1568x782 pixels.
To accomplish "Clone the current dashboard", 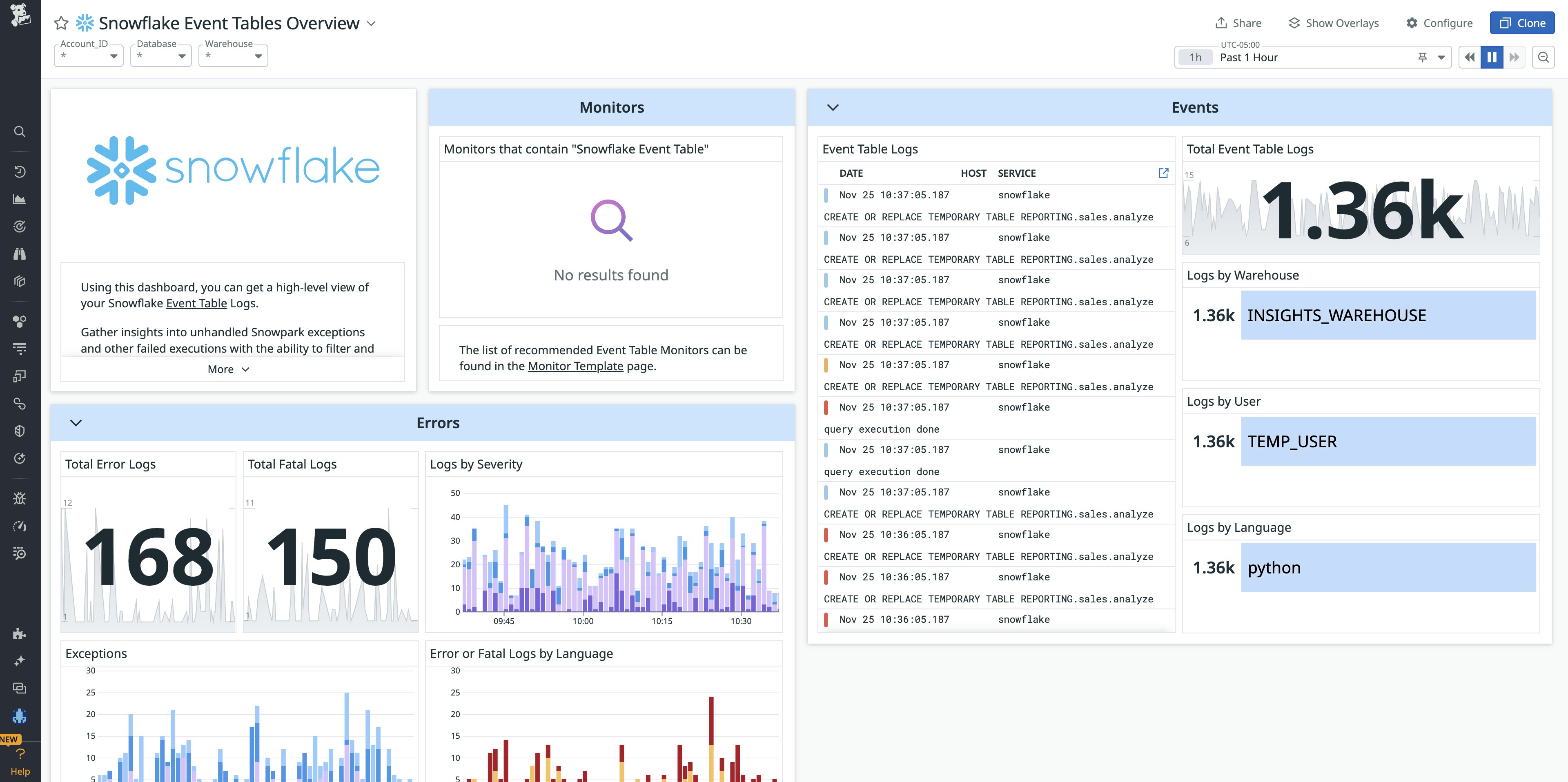I will 1522,22.
